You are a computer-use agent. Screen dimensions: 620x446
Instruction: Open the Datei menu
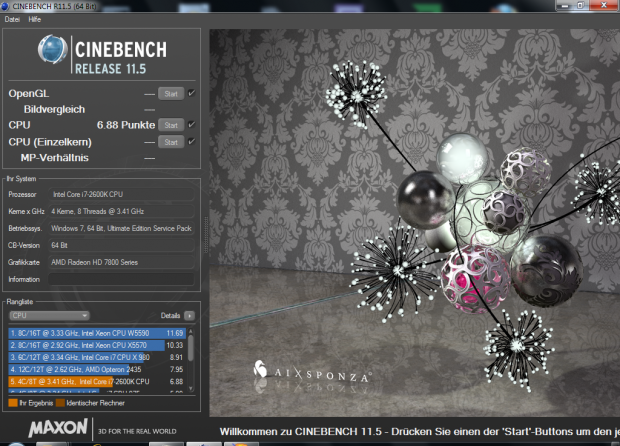tap(12, 19)
